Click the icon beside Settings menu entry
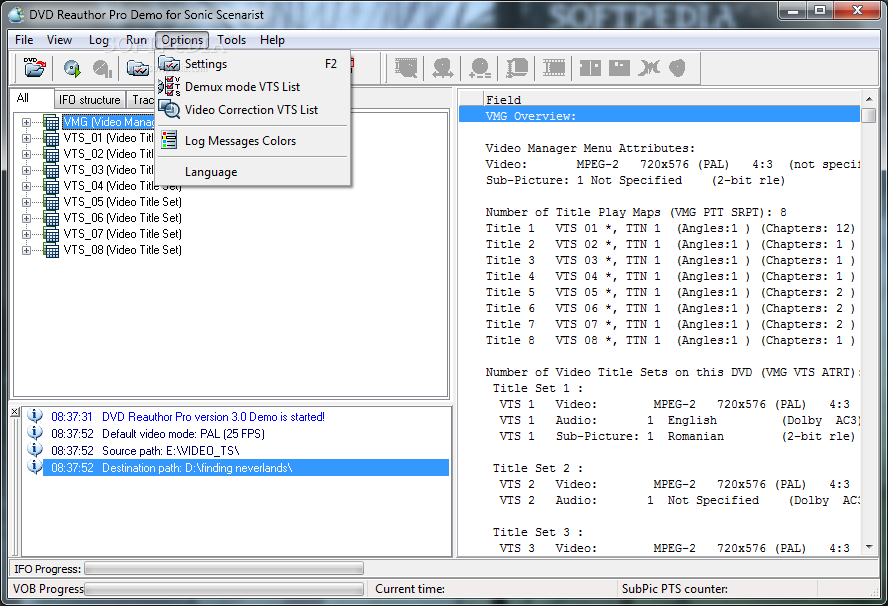888x606 pixels. pyautogui.click(x=169, y=64)
